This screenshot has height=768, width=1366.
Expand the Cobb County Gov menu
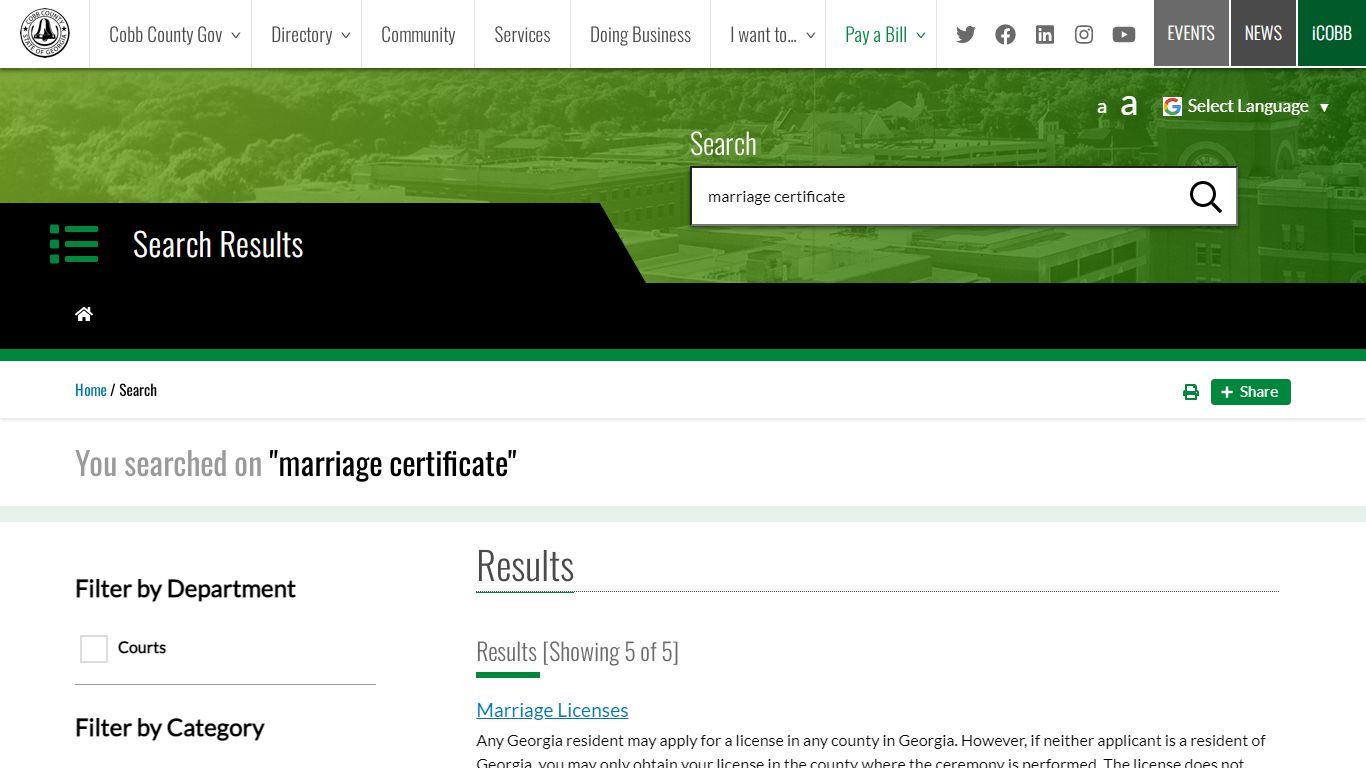point(174,35)
